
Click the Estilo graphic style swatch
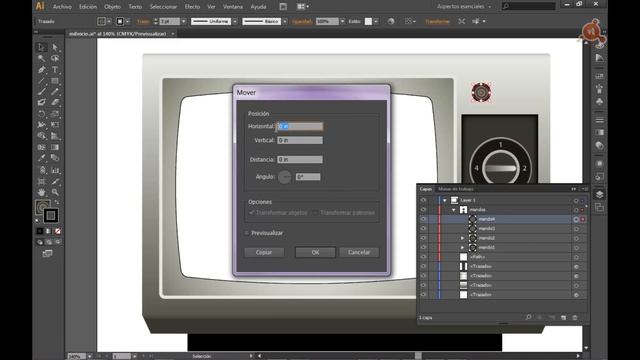(368, 21)
